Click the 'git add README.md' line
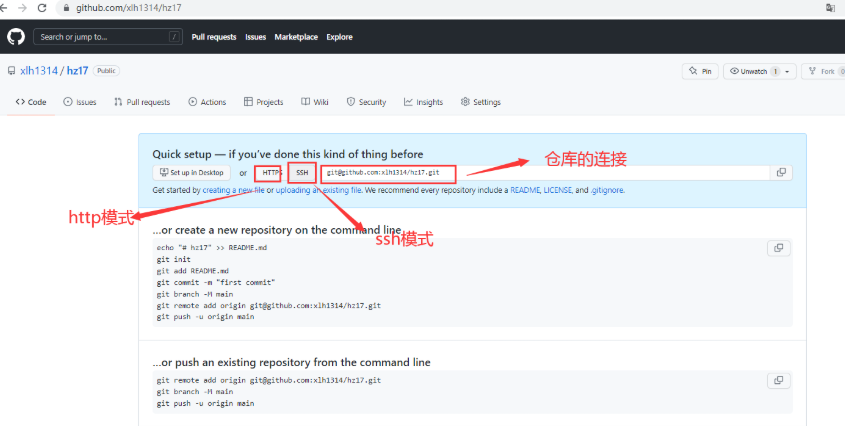 [x=193, y=271]
